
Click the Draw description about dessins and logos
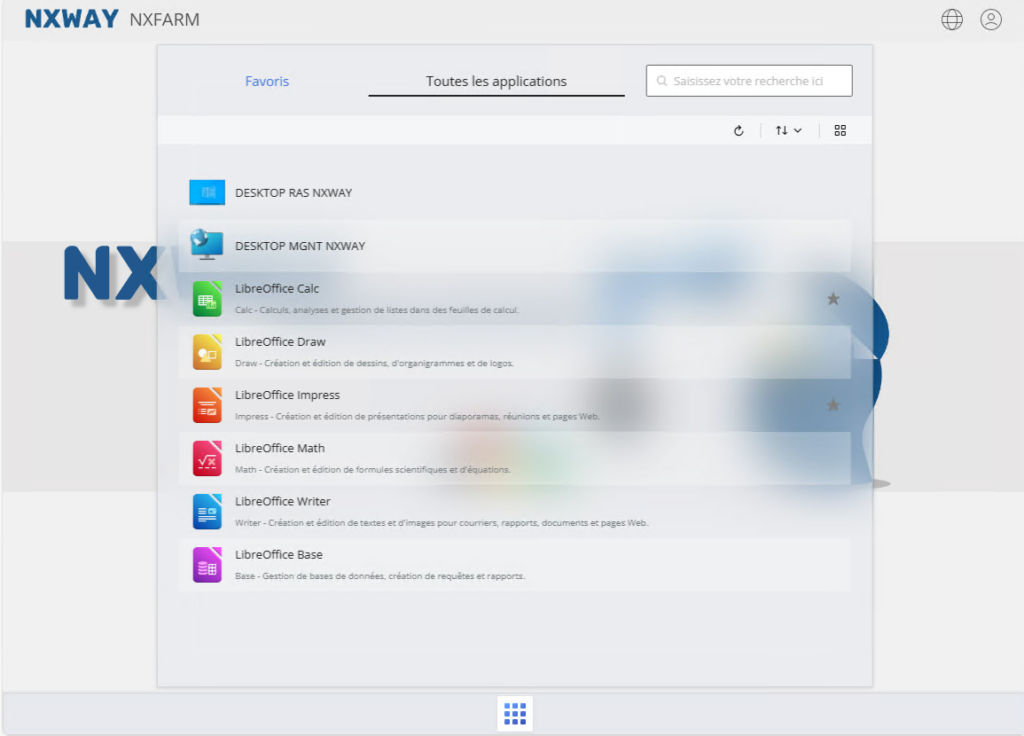coord(374,363)
